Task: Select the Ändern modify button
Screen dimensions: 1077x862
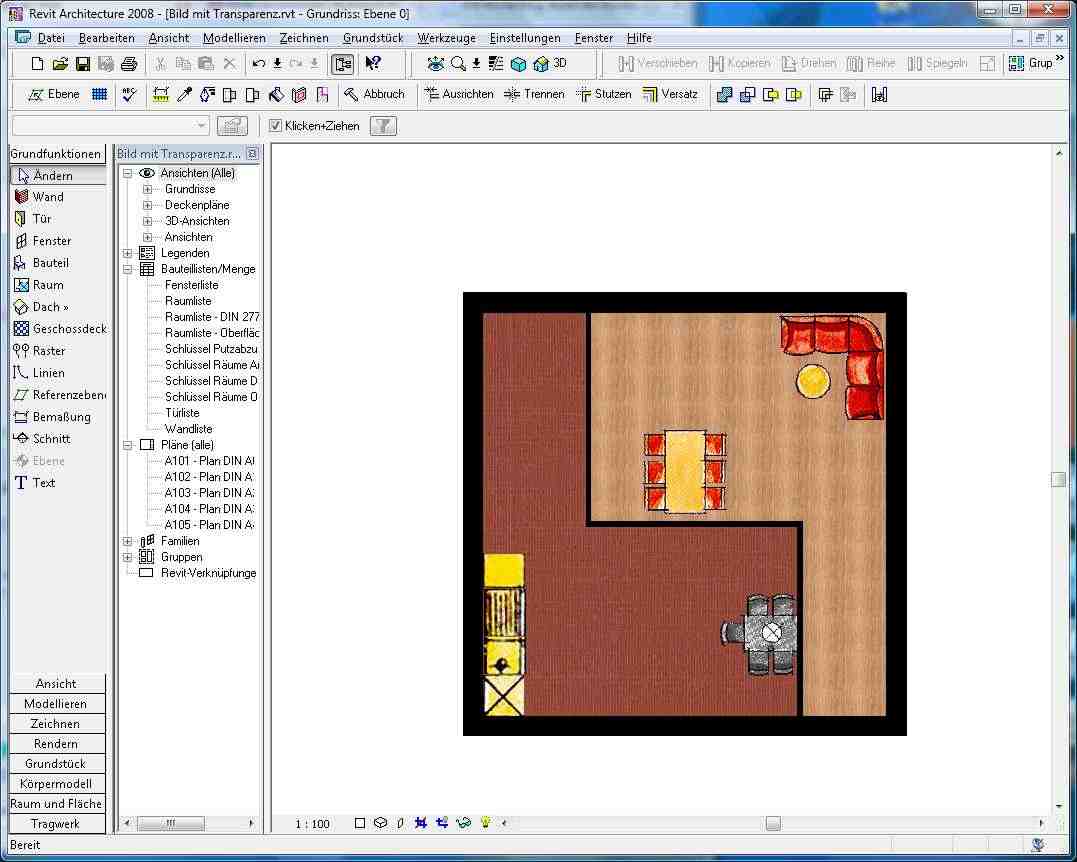Action: (x=58, y=175)
